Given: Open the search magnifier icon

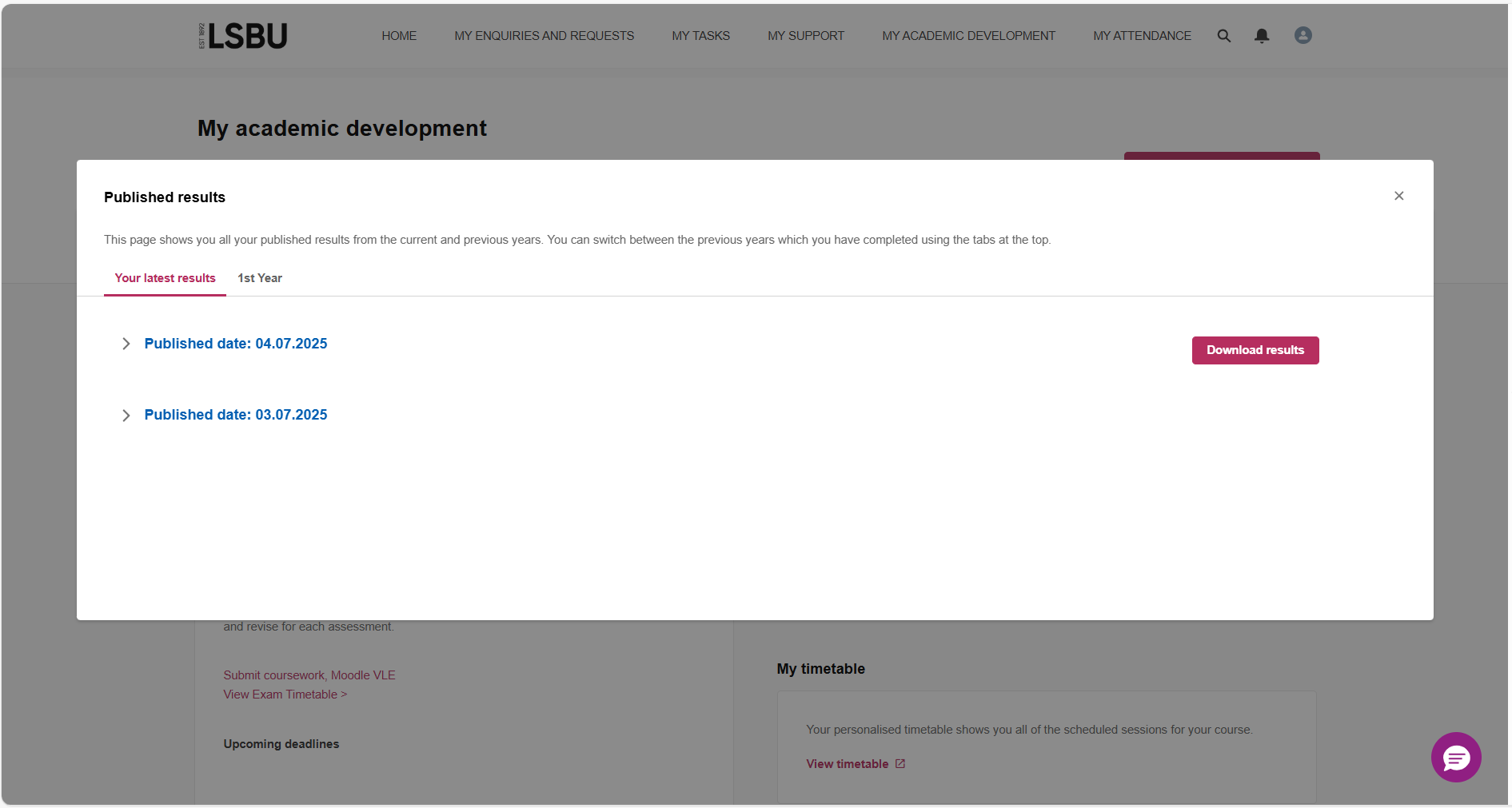Looking at the screenshot, I should pyautogui.click(x=1223, y=36).
